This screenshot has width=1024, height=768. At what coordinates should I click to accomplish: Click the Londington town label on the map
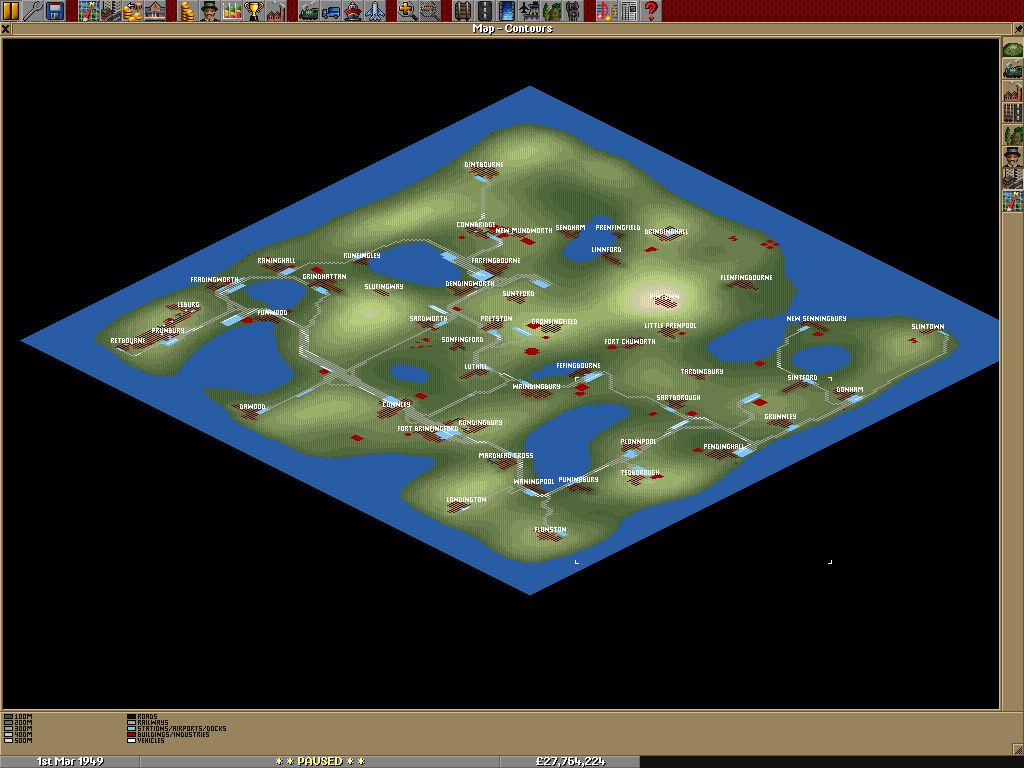pyautogui.click(x=466, y=500)
